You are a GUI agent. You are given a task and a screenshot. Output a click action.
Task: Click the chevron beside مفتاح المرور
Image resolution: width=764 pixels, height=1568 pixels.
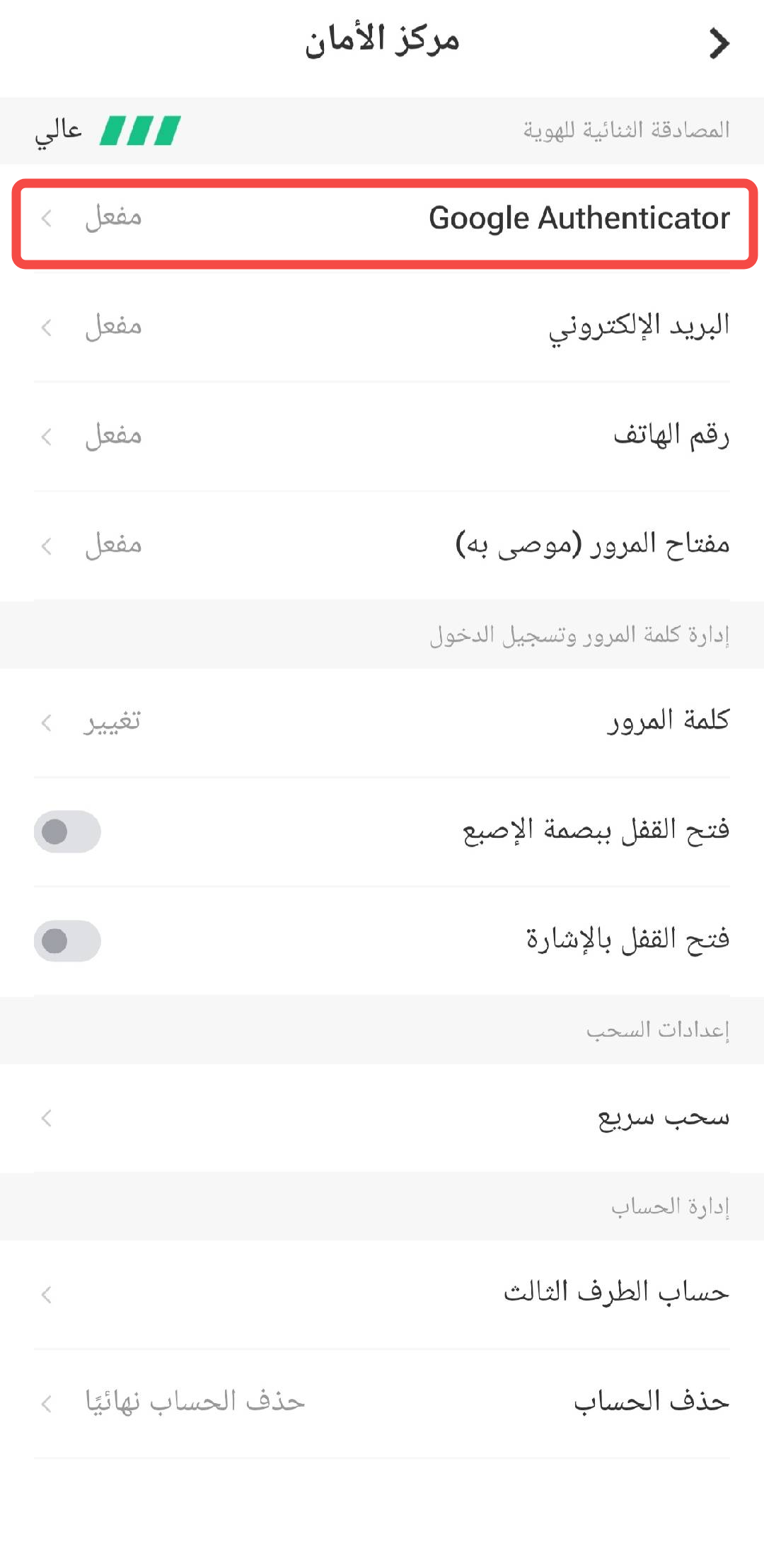pos(47,546)
